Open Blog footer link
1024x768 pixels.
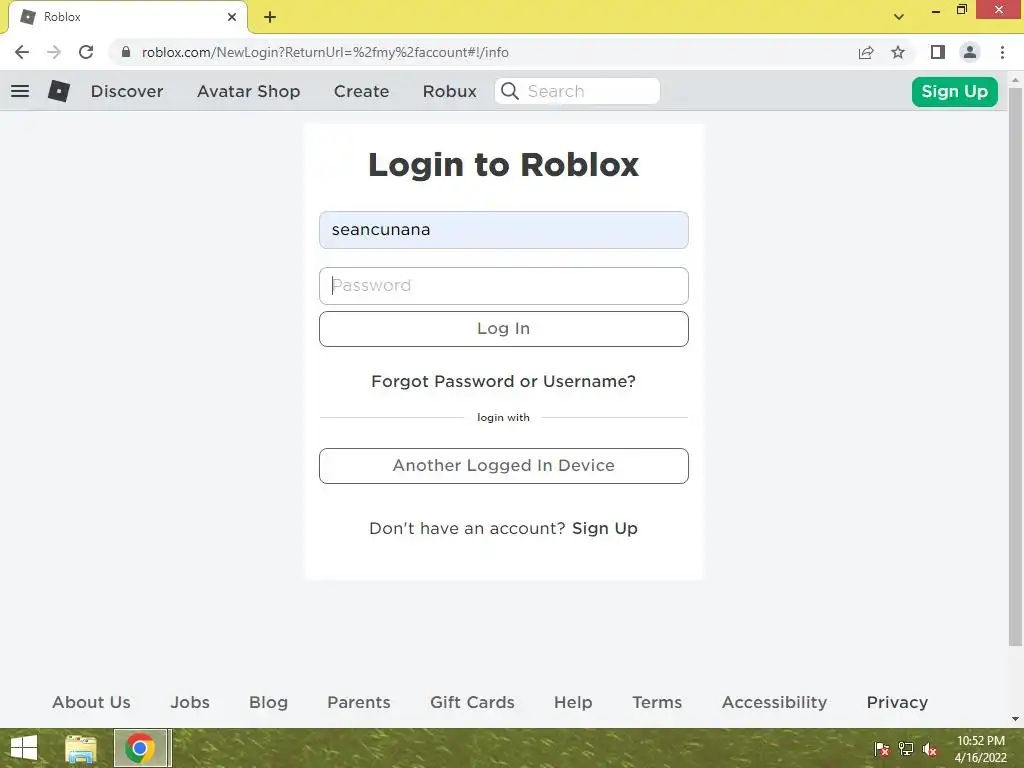point(268,703)
